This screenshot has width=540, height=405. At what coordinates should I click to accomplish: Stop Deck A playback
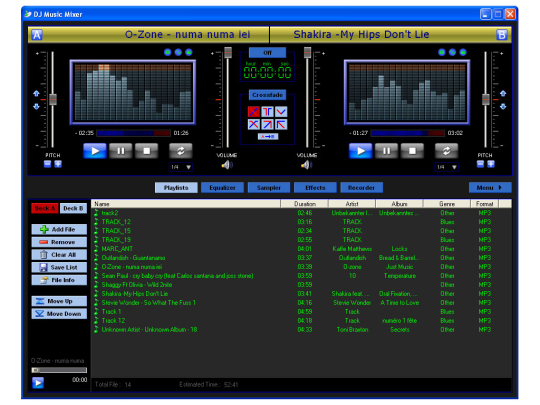146,151
